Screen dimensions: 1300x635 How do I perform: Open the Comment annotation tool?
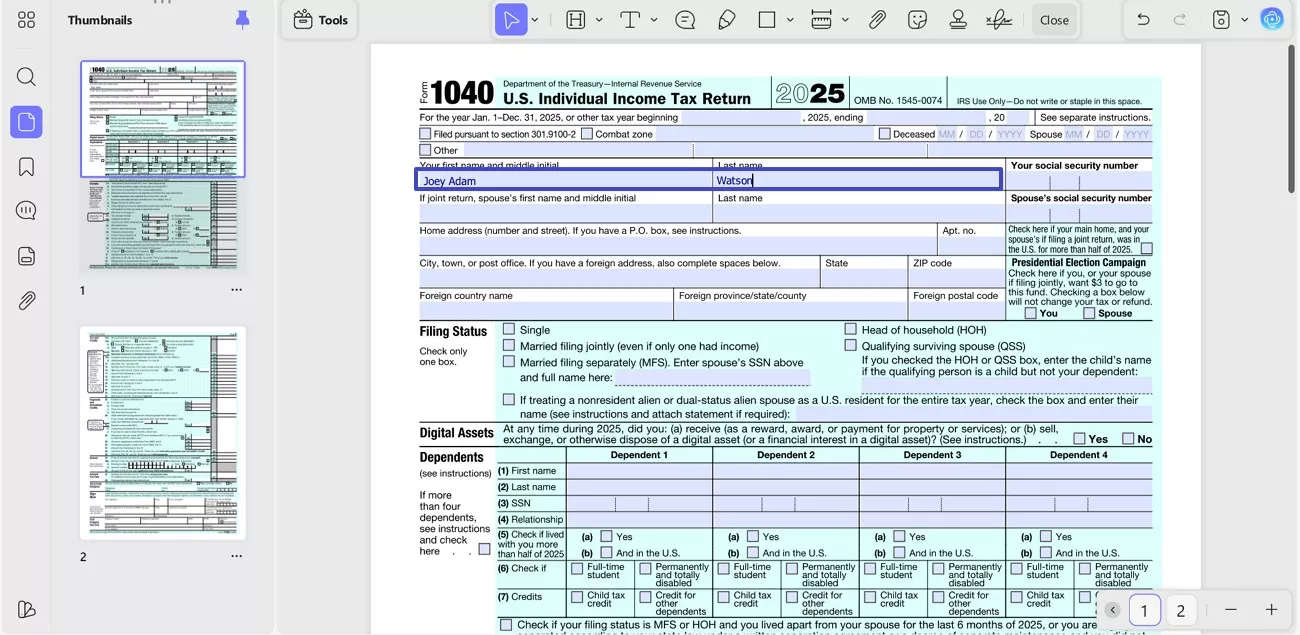tap(685, 19)
